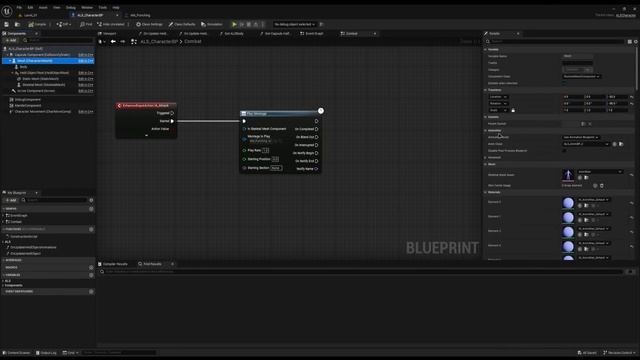Image resolution: width=640 pixels, height=360 pixels.
Task: Click the Components panel search field
Action: (58, 40)
